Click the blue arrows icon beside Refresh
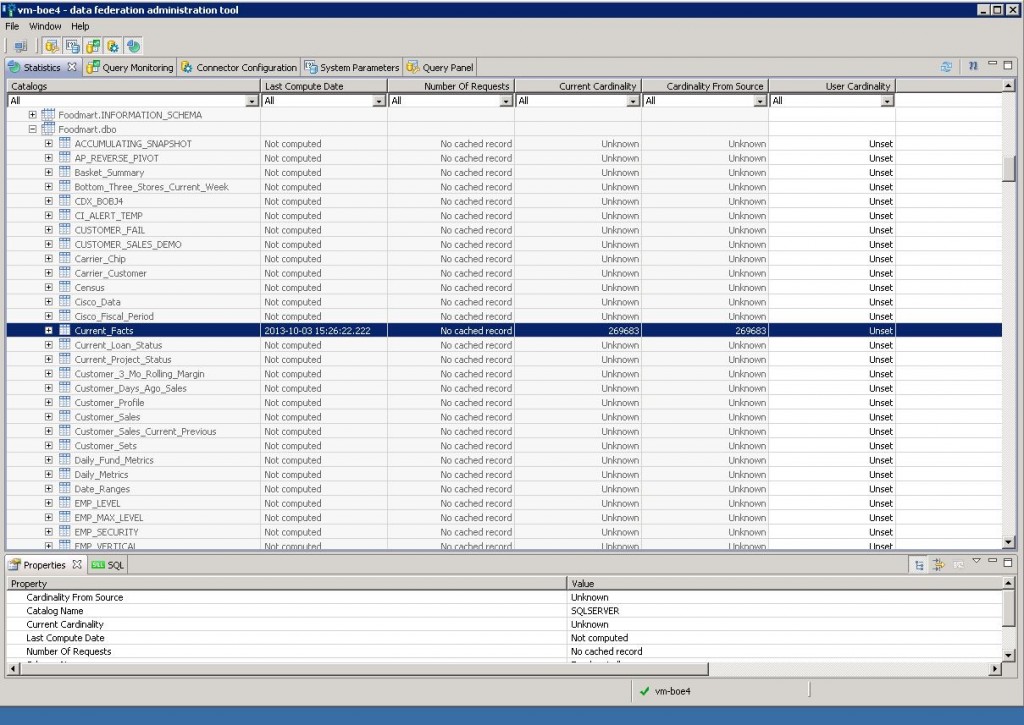The width and height of the screenshot is (1024, 725). (x=973, y=66)
